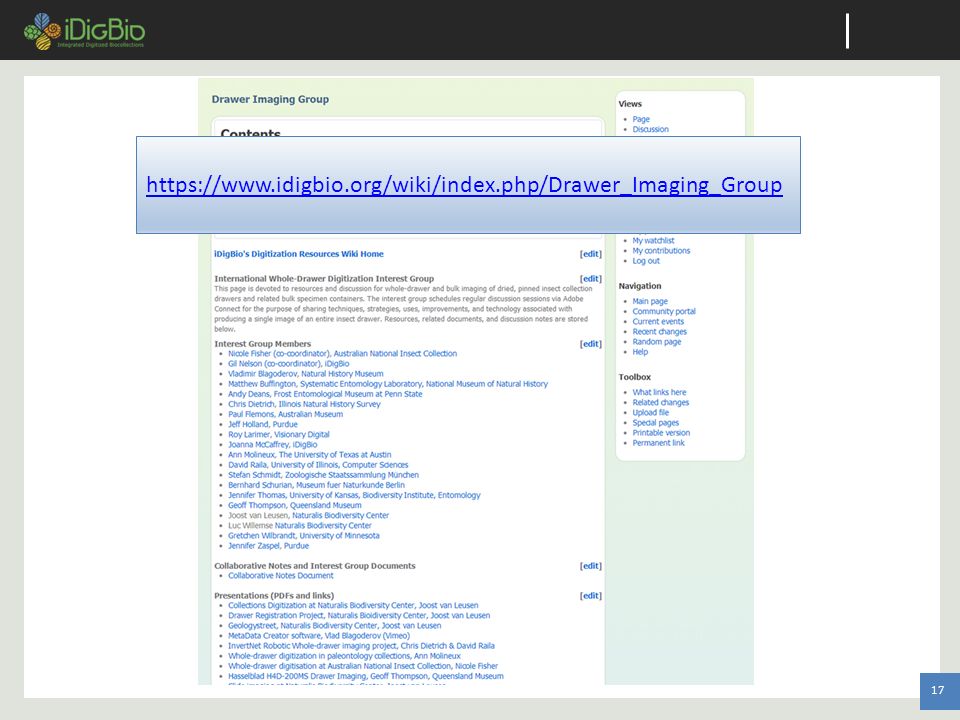The height and width of the screenshot is (720, 960).
Task: Open Related changes in Toolbox
Action: [661, 403]
